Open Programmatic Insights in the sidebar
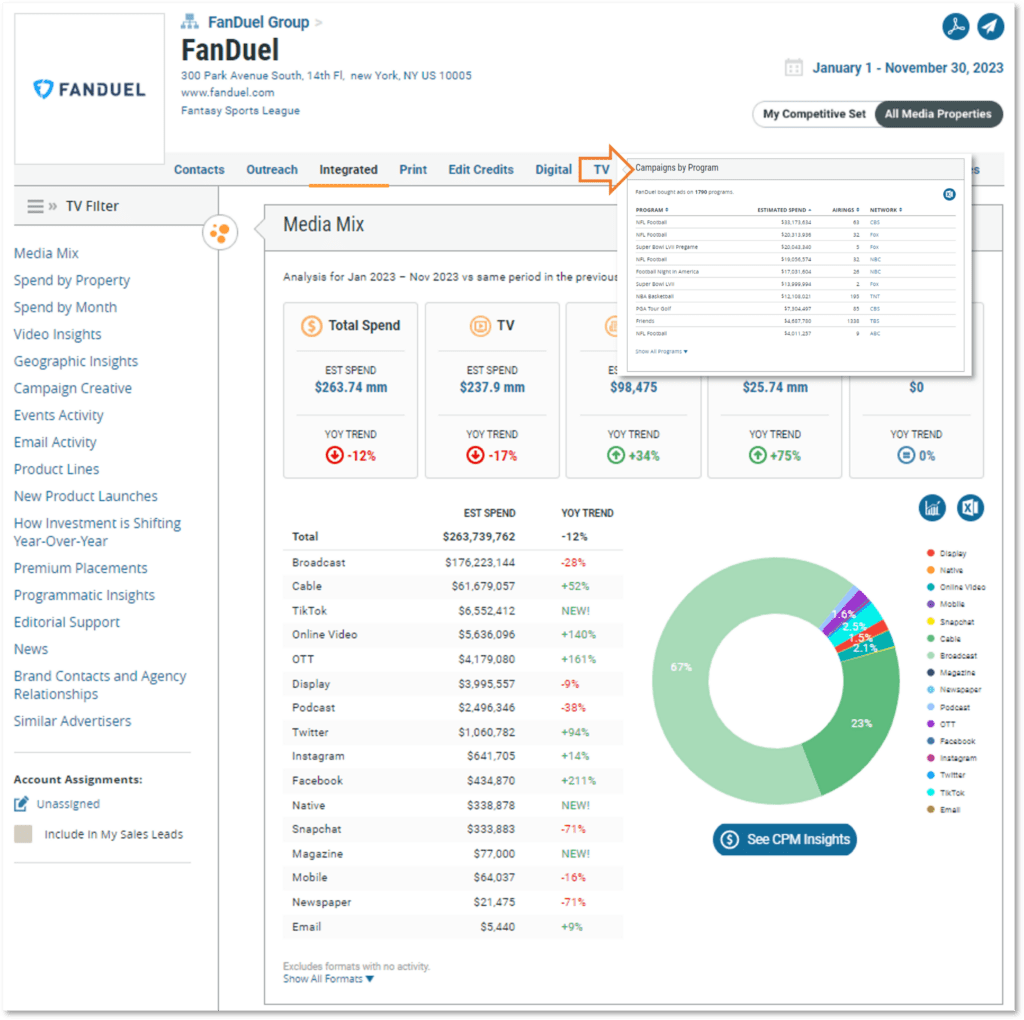 [84, 595]
